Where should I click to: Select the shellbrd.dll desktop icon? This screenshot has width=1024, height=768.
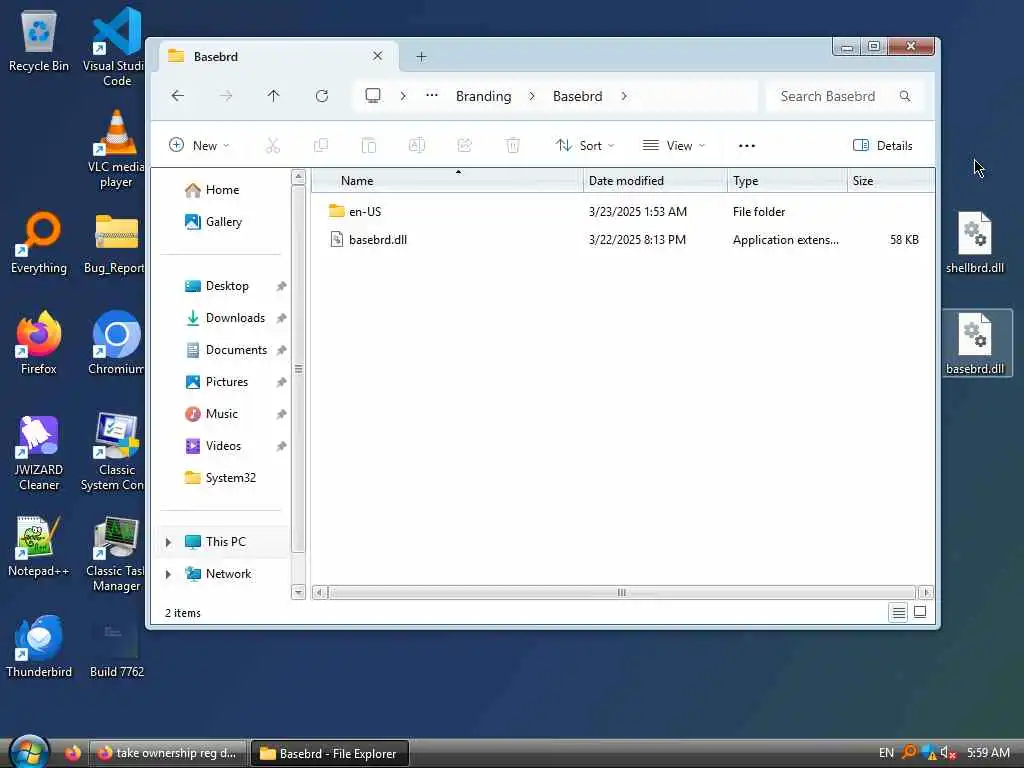point(975,242)
